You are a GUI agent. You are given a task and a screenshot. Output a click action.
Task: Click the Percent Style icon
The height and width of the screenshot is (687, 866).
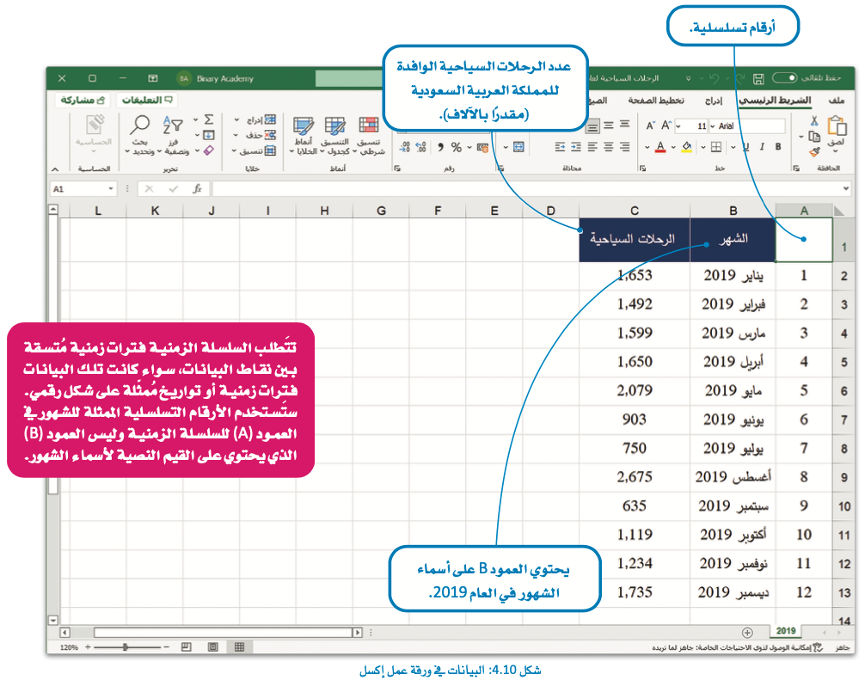tap(456, 147)
